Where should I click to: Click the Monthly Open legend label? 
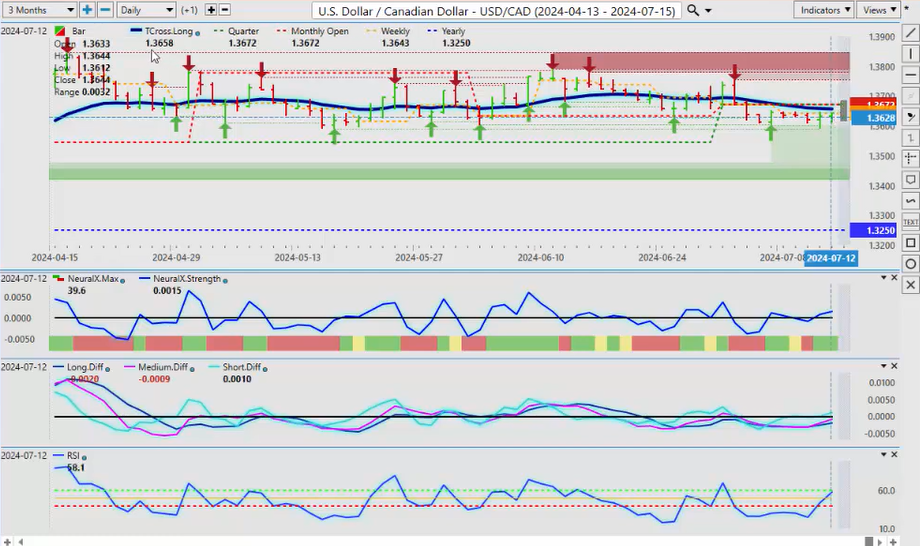[320, 31]
